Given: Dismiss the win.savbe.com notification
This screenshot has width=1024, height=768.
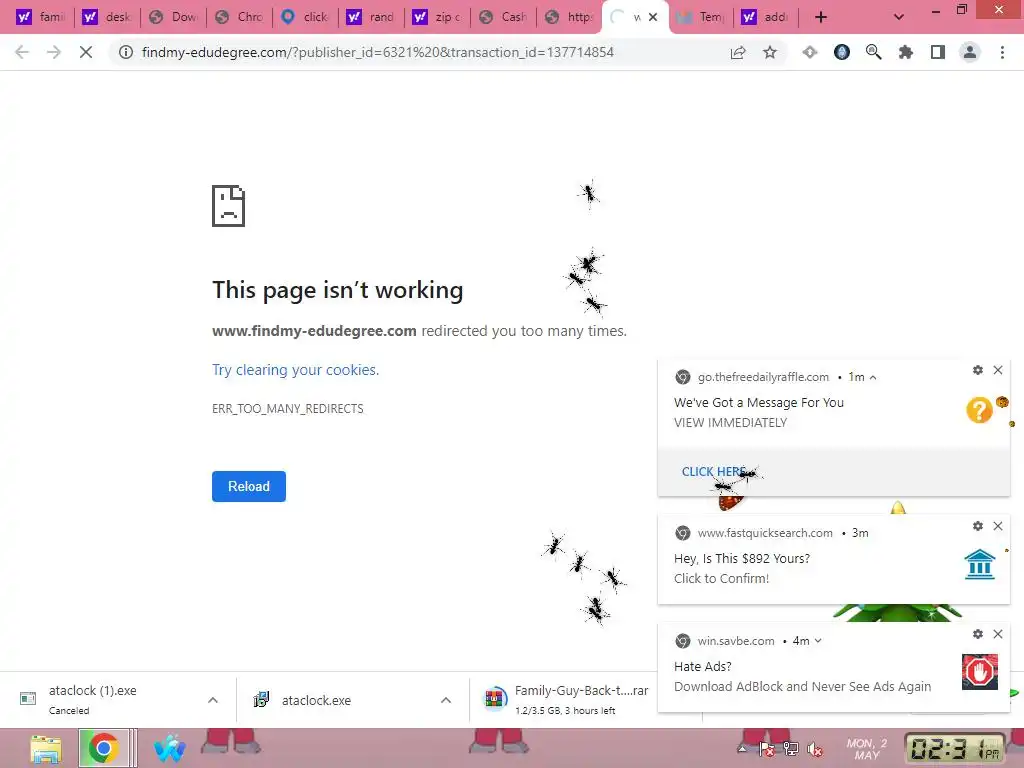Looking at the screenshot, I should coord(998,633).
